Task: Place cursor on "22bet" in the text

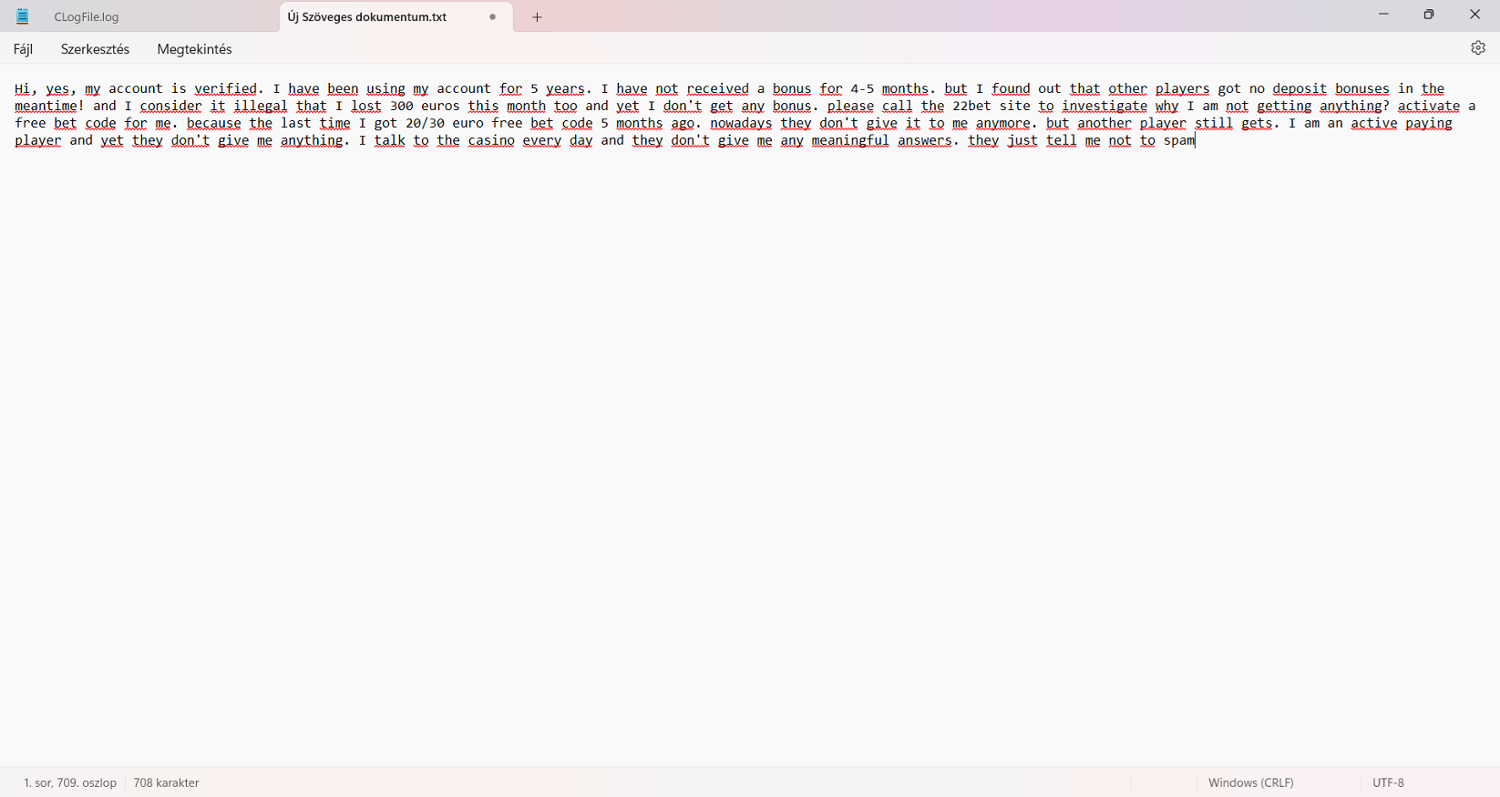Action: tap(972, 106)
